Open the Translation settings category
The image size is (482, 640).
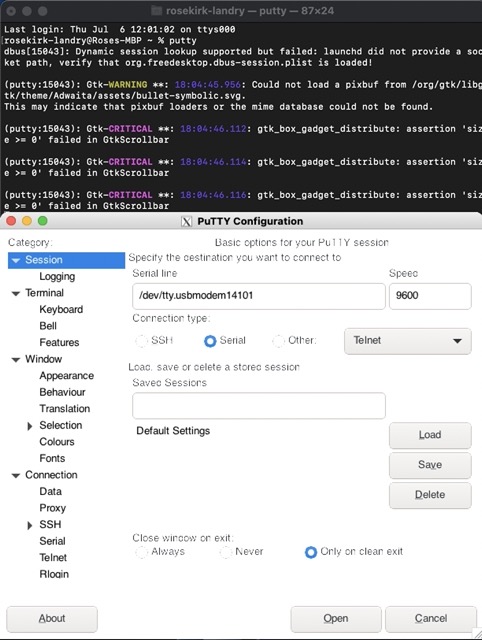click(65, 409)
